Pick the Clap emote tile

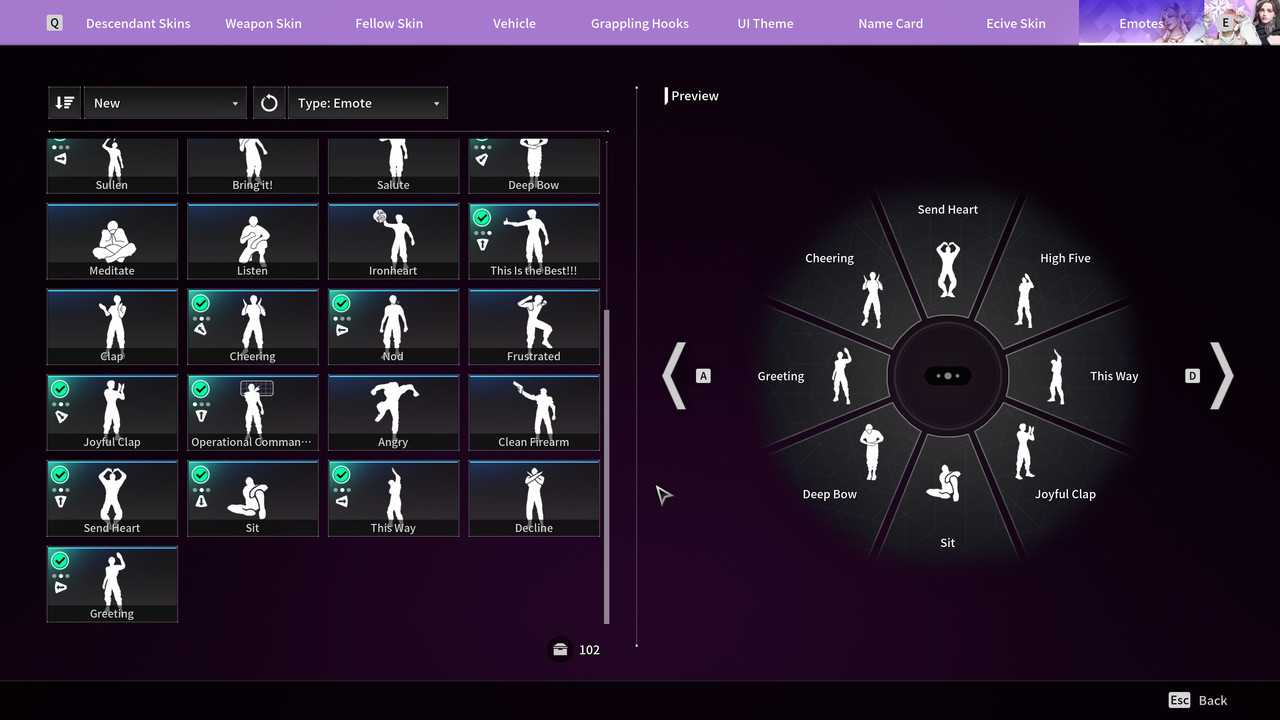[112, 327]
